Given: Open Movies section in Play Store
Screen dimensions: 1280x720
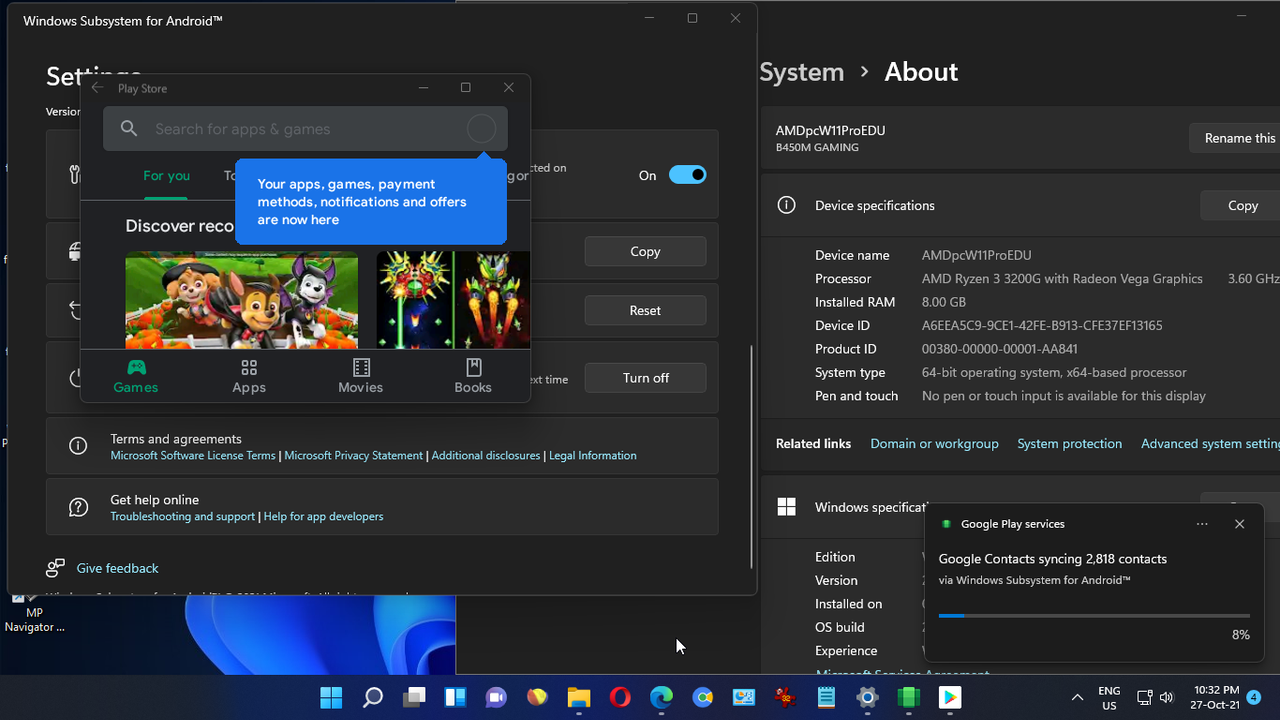Looking at the screenshot, I should [x=361, y=376].
